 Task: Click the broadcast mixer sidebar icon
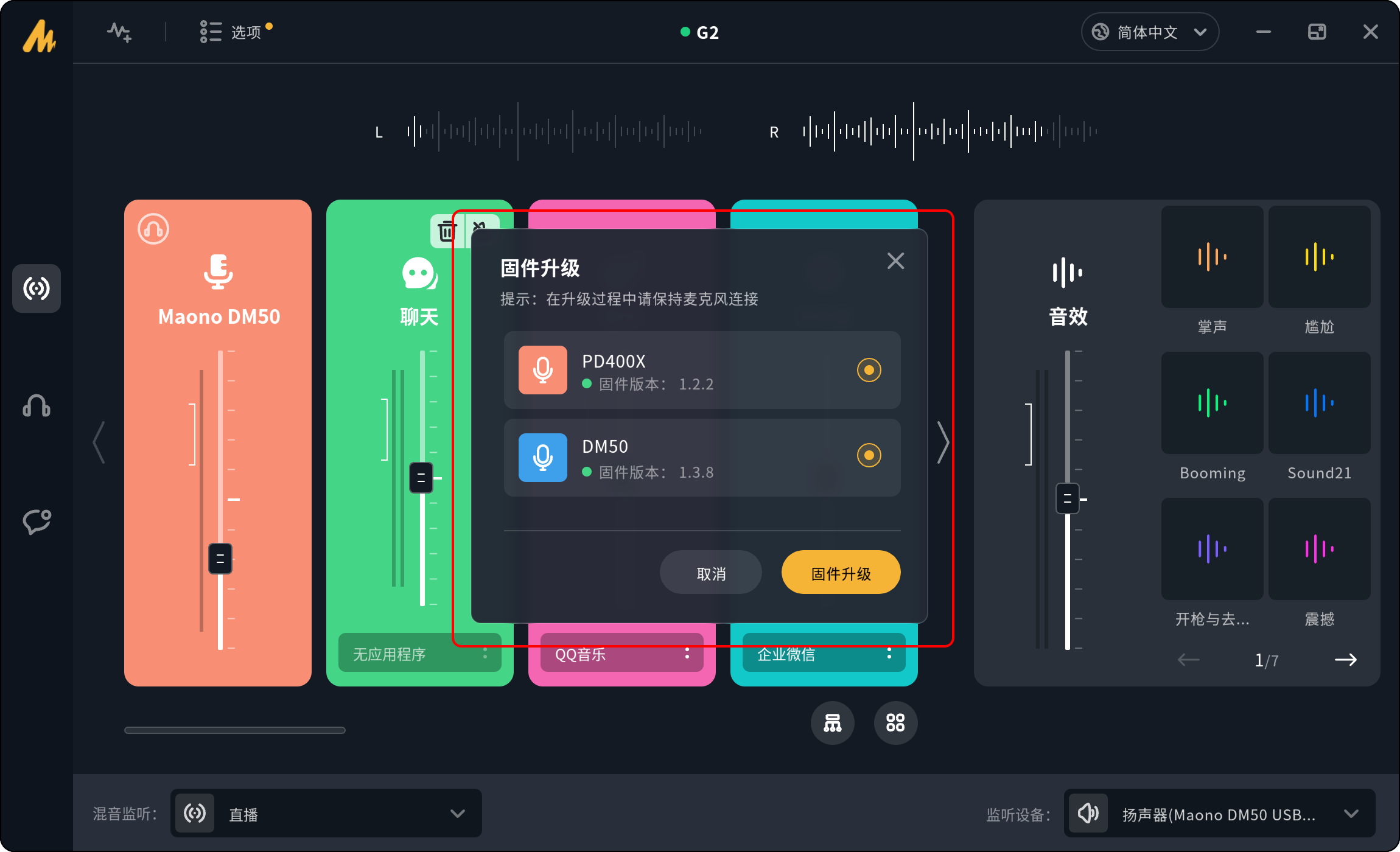tap(37, 288)
